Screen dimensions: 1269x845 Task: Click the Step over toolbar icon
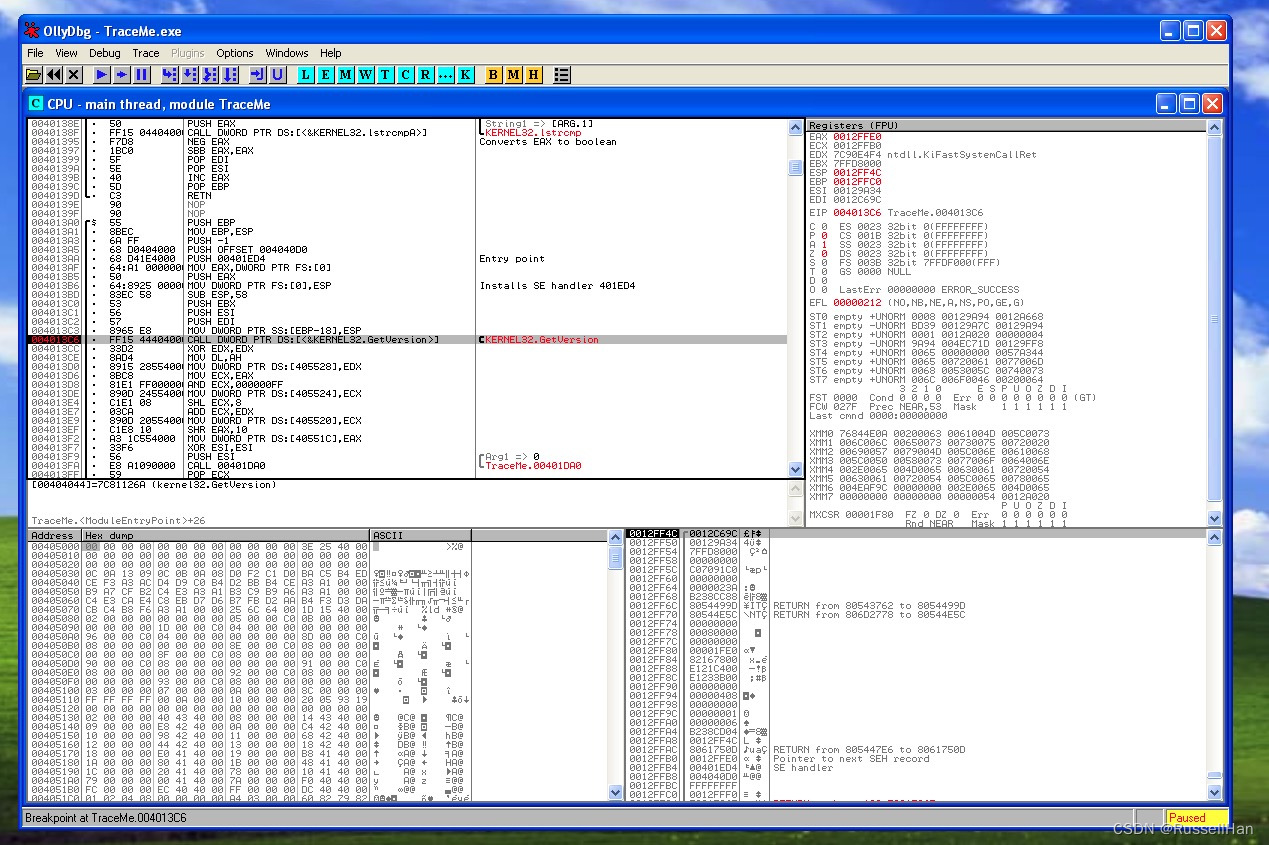coord(190,75)
